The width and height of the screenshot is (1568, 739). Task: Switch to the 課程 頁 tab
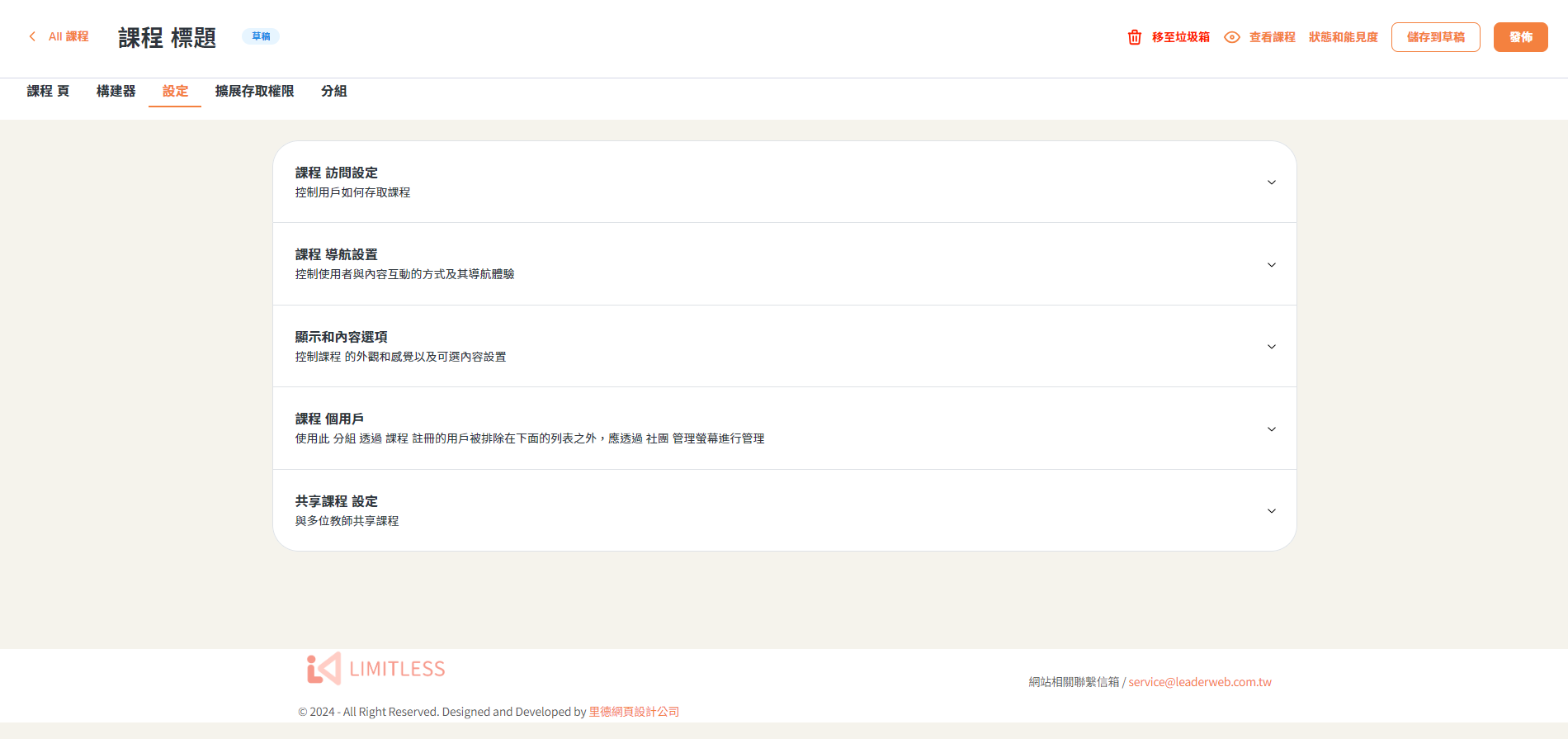48,92
